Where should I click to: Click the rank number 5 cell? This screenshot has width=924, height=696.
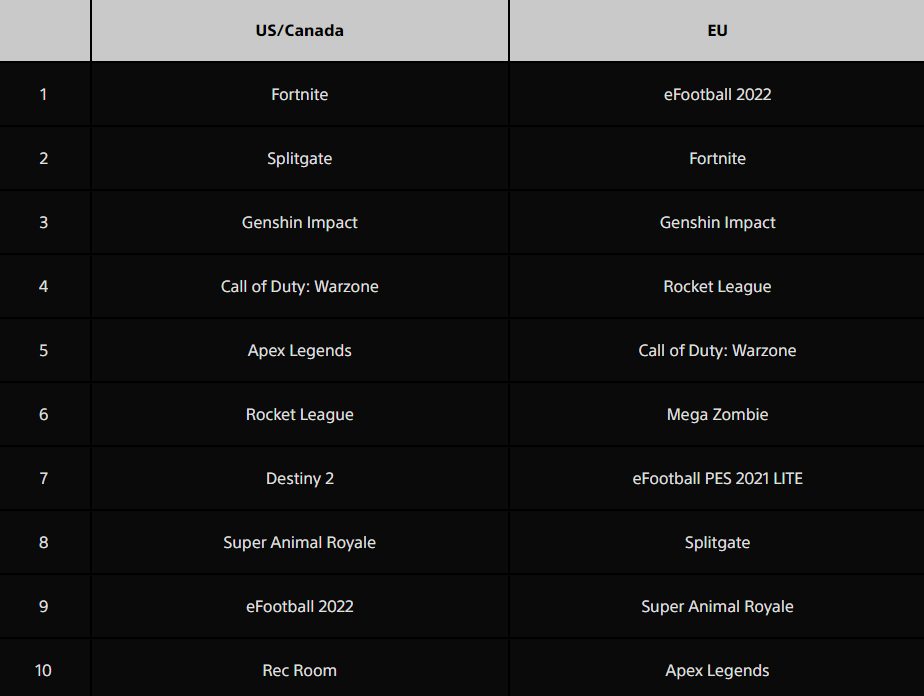(x=43, y=351)
